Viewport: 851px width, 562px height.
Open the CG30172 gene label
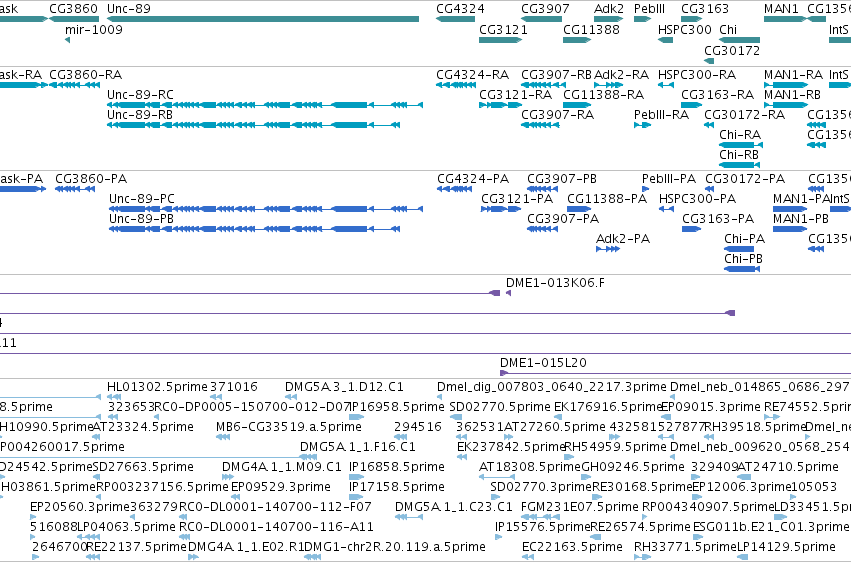click(732, 50)
